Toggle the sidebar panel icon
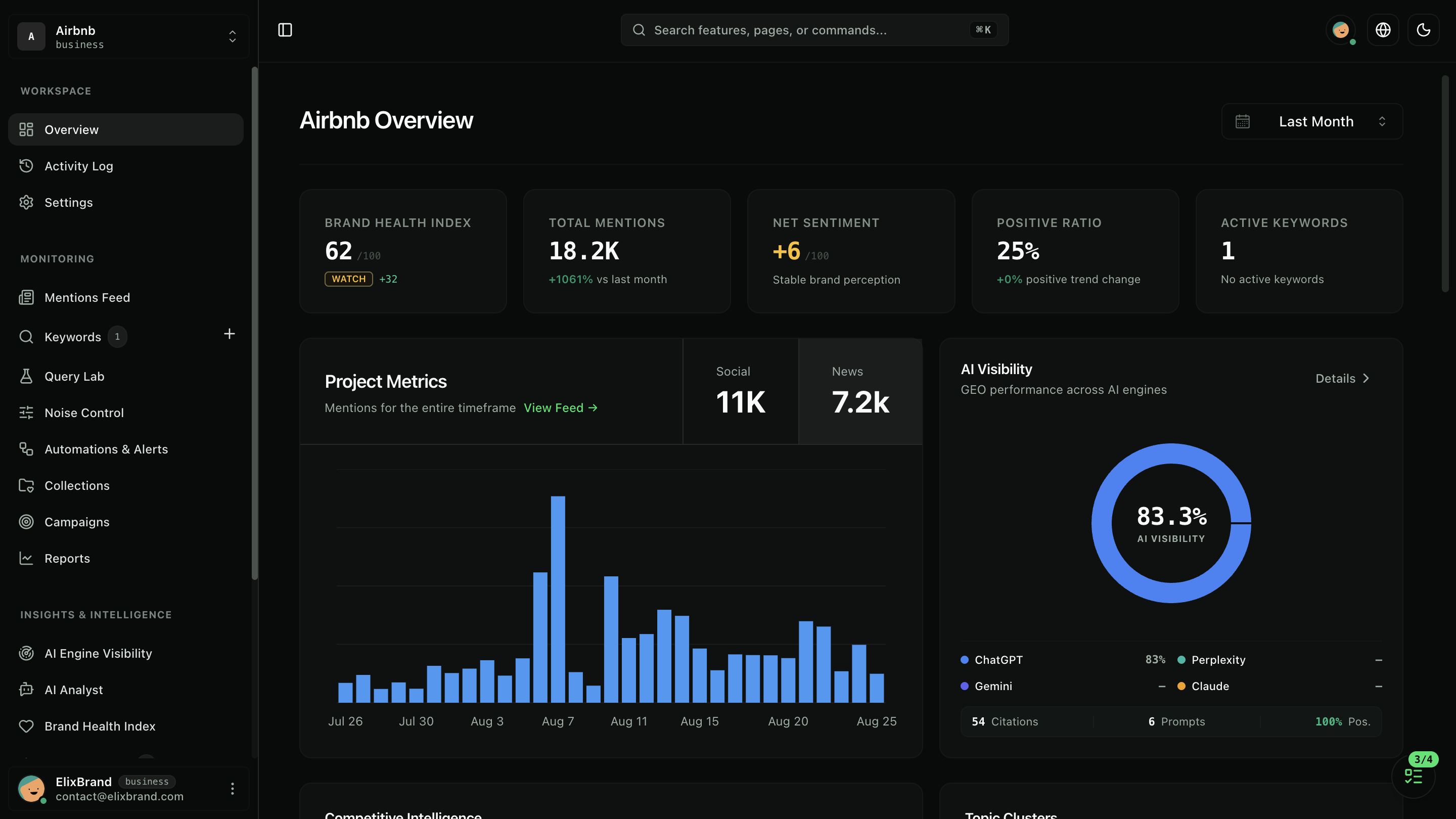 pyautogui.click(x=285, y=30)
